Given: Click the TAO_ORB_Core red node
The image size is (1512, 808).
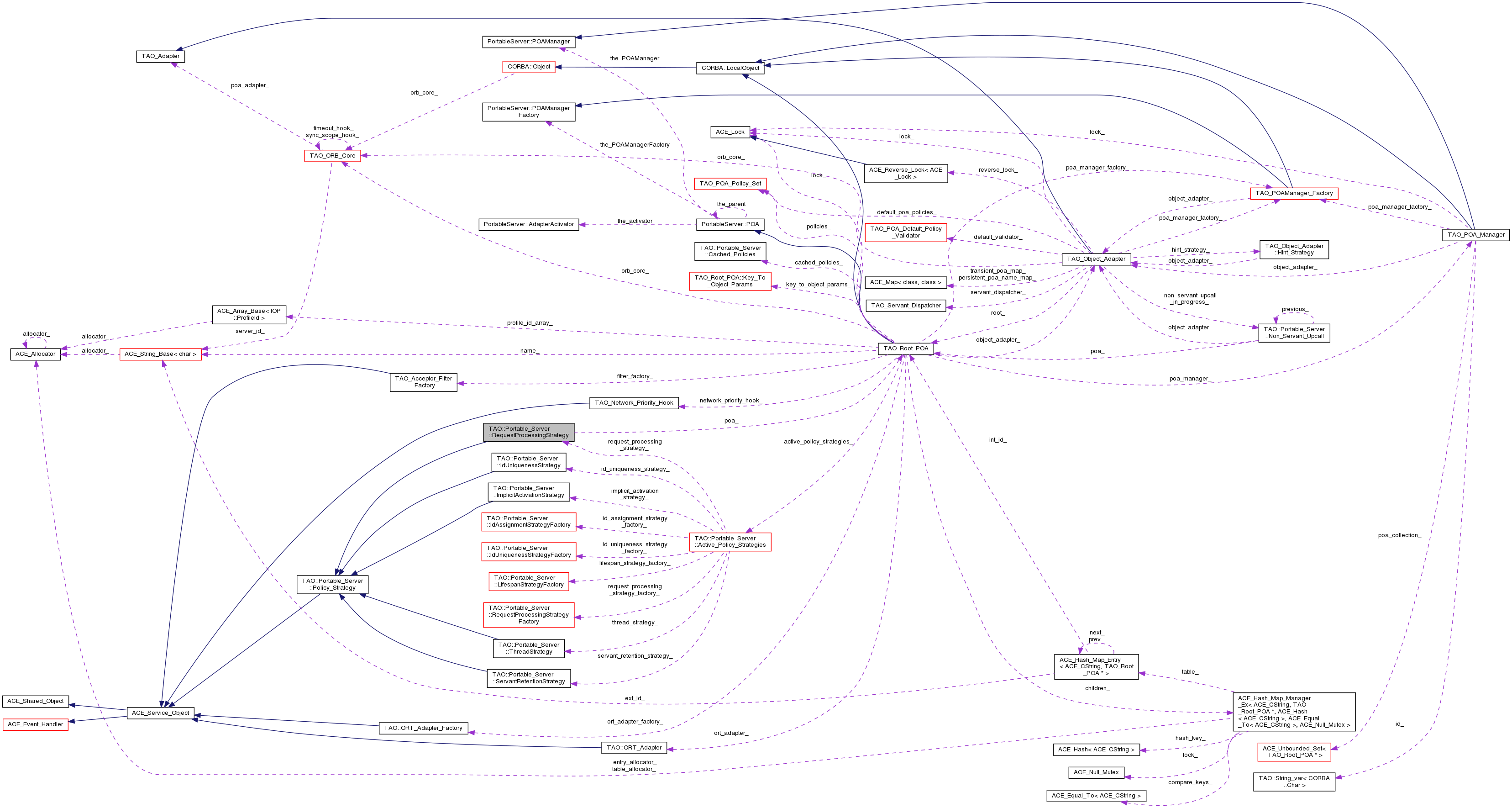Looking at the screenshot, I should 332,156.
